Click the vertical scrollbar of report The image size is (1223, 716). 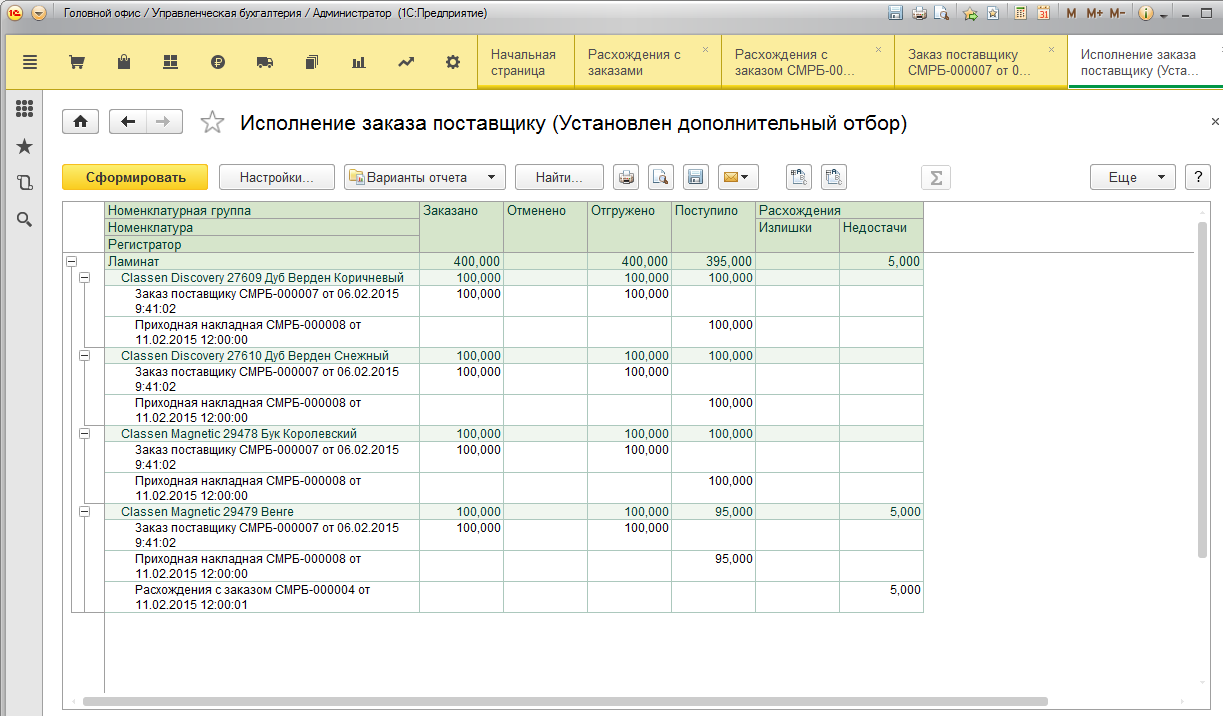pos(1202,390)
